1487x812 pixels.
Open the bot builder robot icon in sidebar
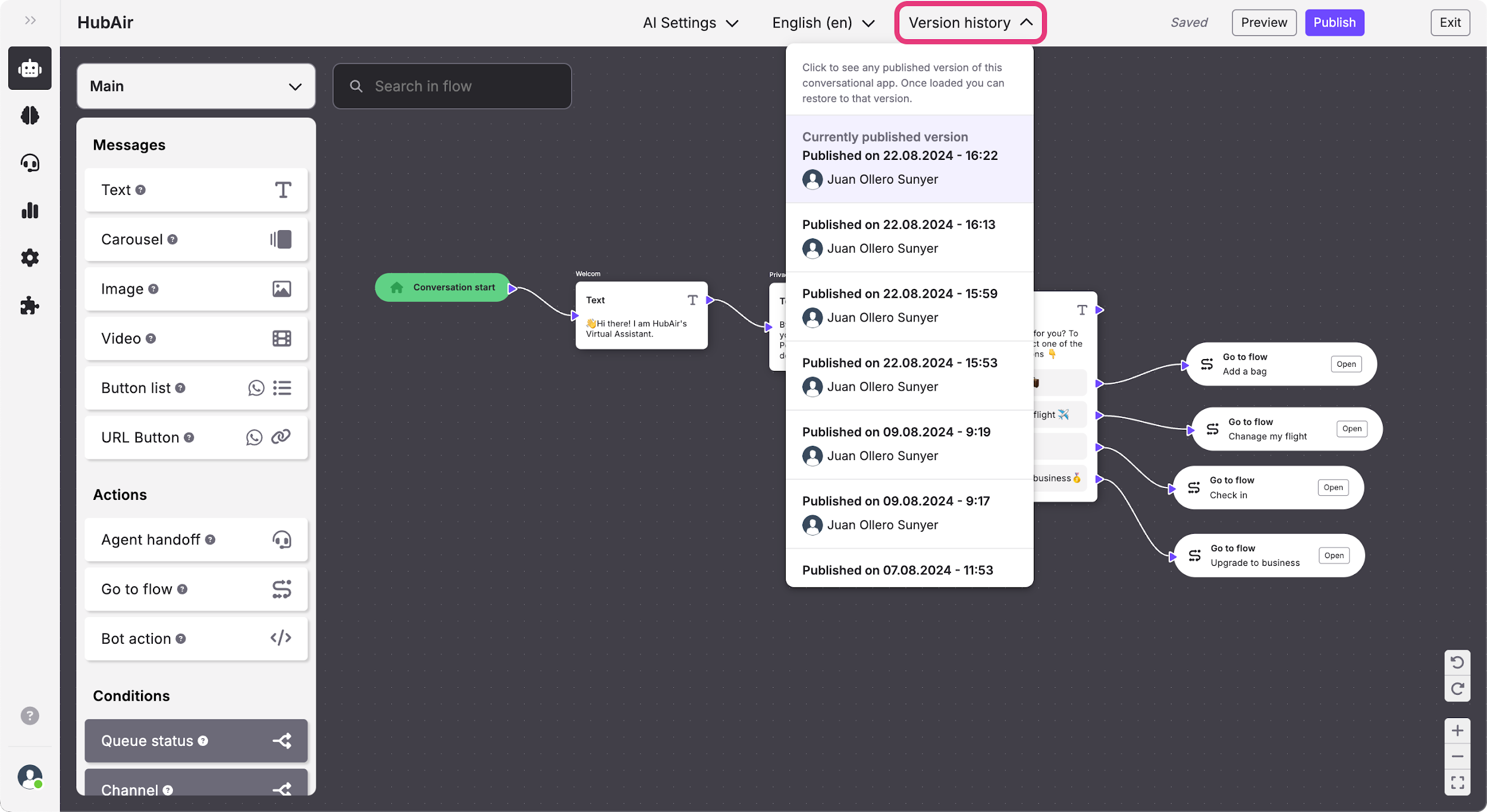pyautogui.click(x=30, y=68)
